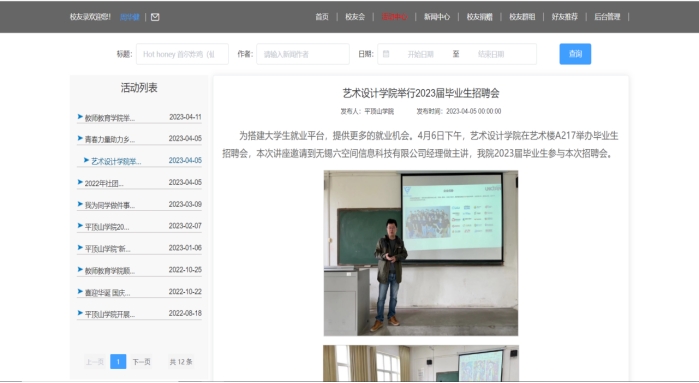The image size is (699, 383).
Task: Focus the 标题 title input field
Action: (x=182, y=54)
